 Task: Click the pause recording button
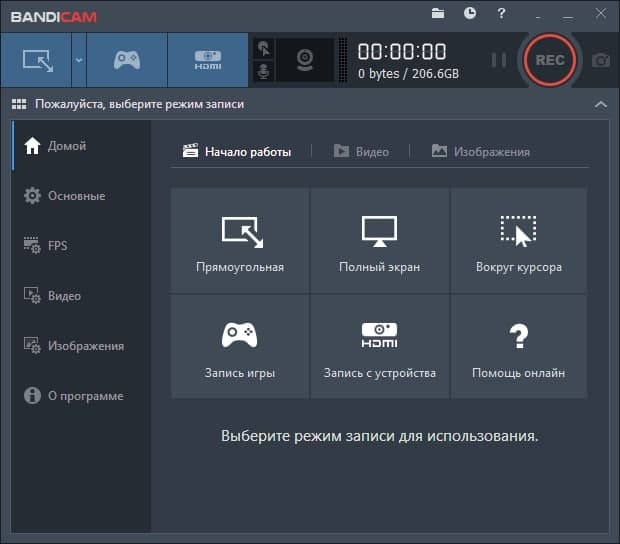pos(498,60)
